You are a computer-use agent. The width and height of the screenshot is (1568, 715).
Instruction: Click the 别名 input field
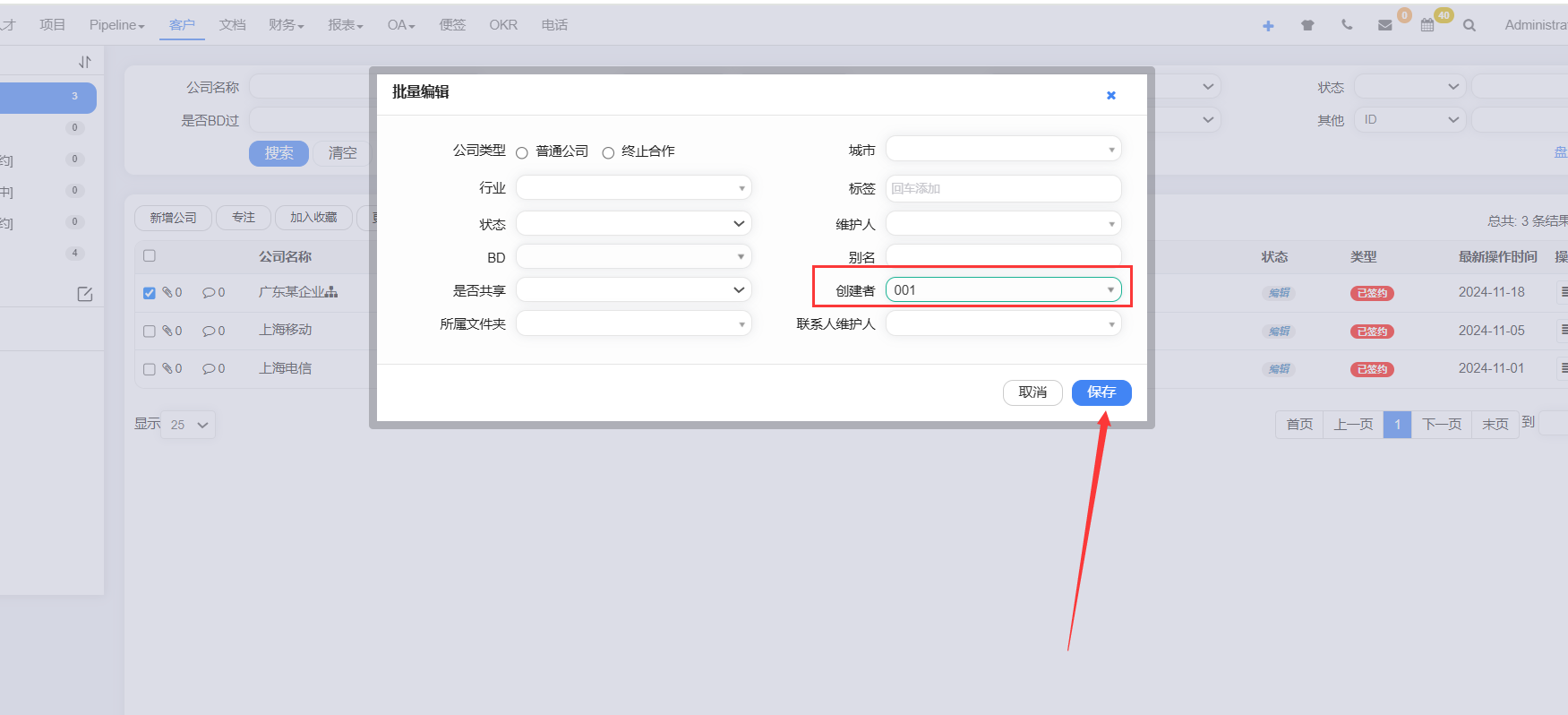1003,256
